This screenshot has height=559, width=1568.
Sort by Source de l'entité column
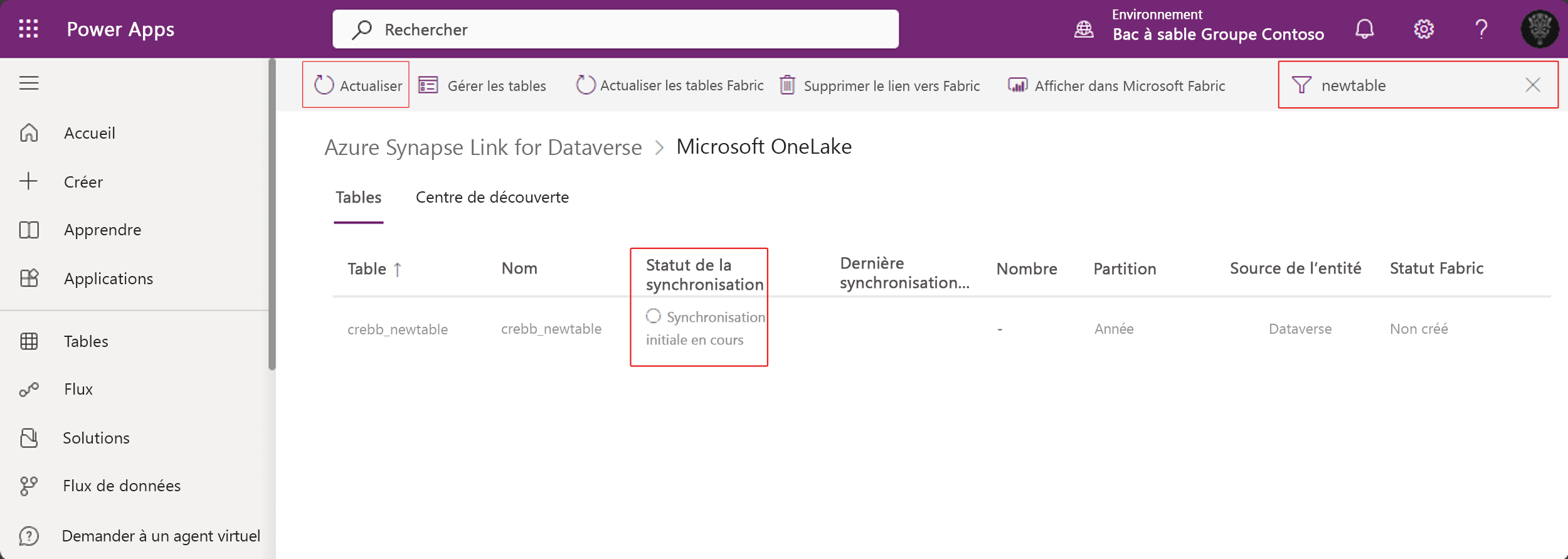(1295, 269)
